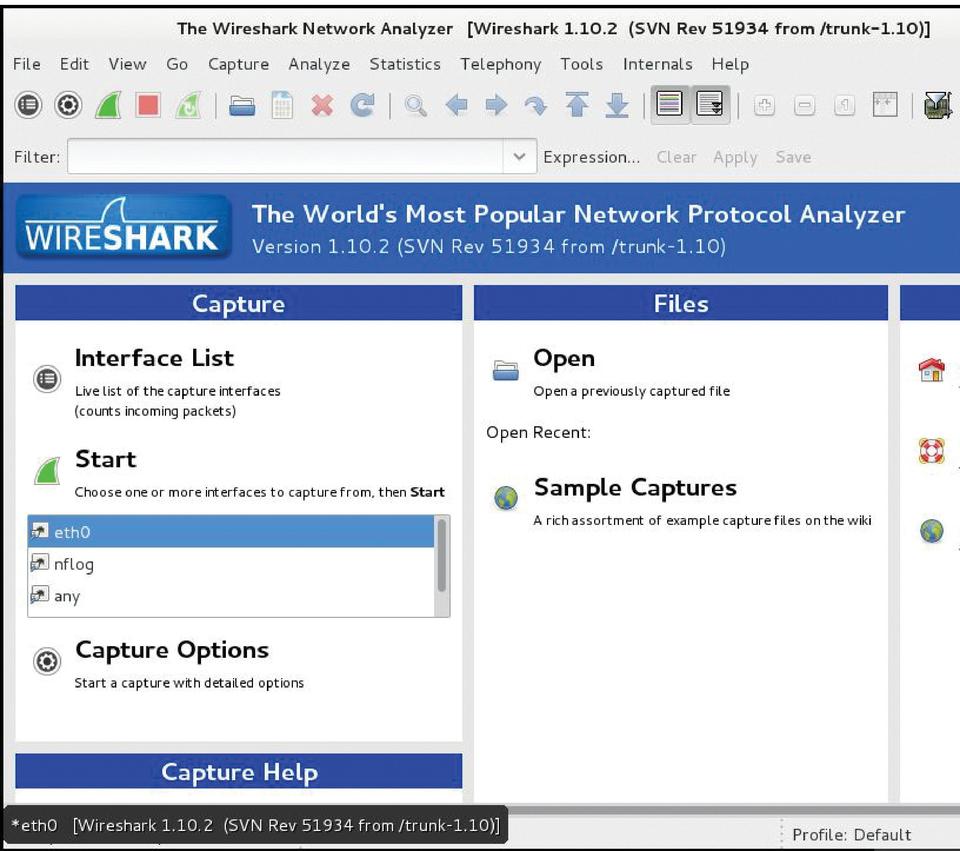
Task: Open a capture file via the toolbar folder icon
Action: [x=242, y=105]
